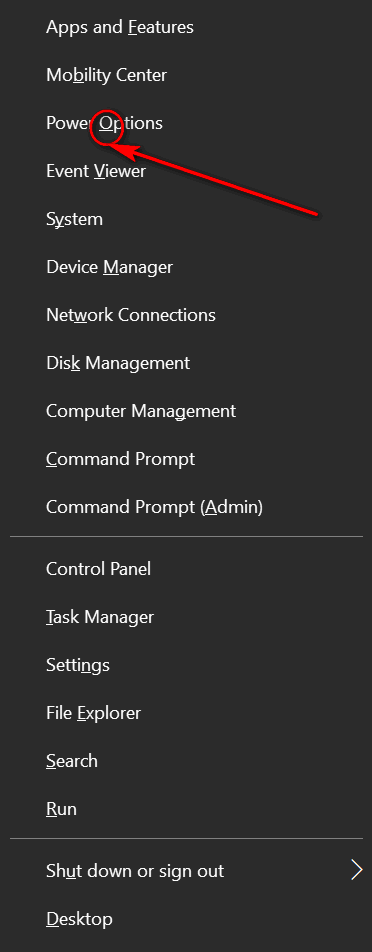Open Settings from the menu
The width and height of the screenshot is (372, 952).
[186, 665]
